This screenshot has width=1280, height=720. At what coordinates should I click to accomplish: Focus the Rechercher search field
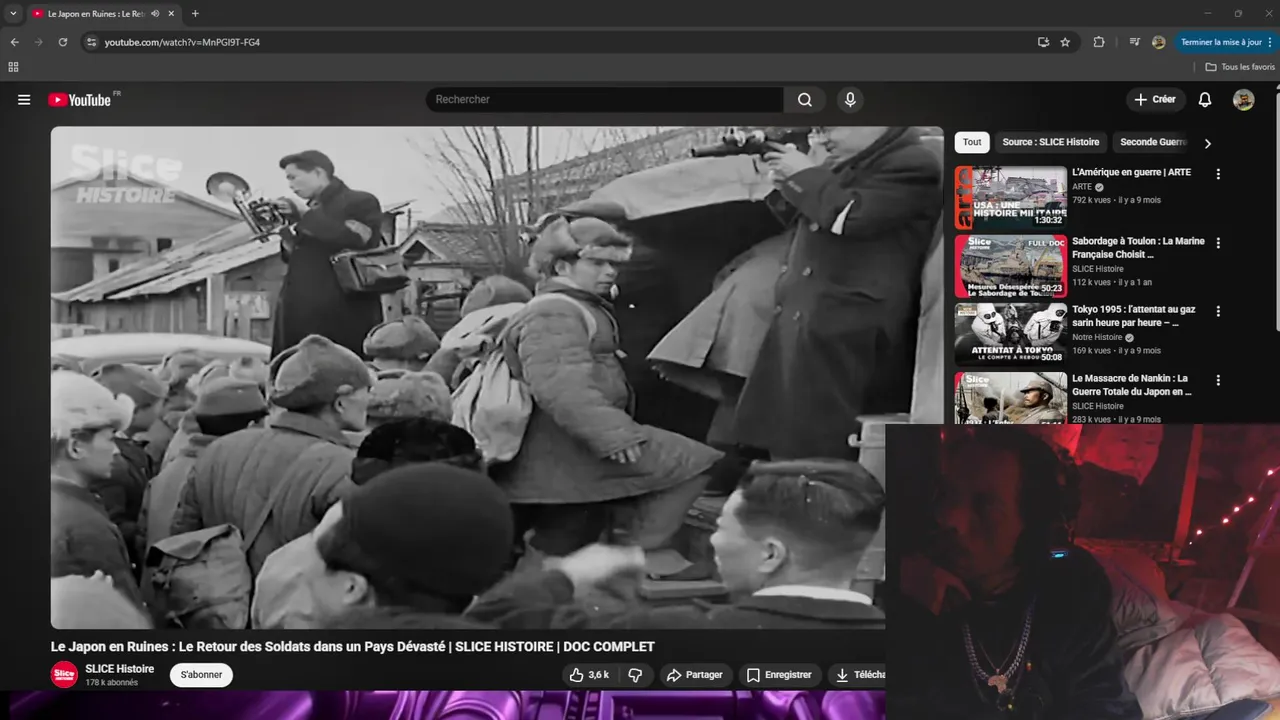605,100
